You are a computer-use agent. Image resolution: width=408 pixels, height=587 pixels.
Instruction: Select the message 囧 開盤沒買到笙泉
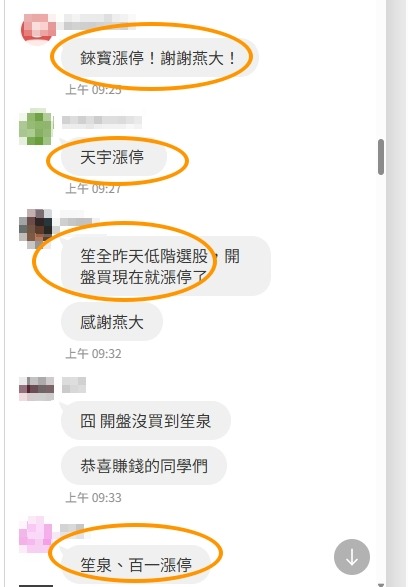point(146,421)
